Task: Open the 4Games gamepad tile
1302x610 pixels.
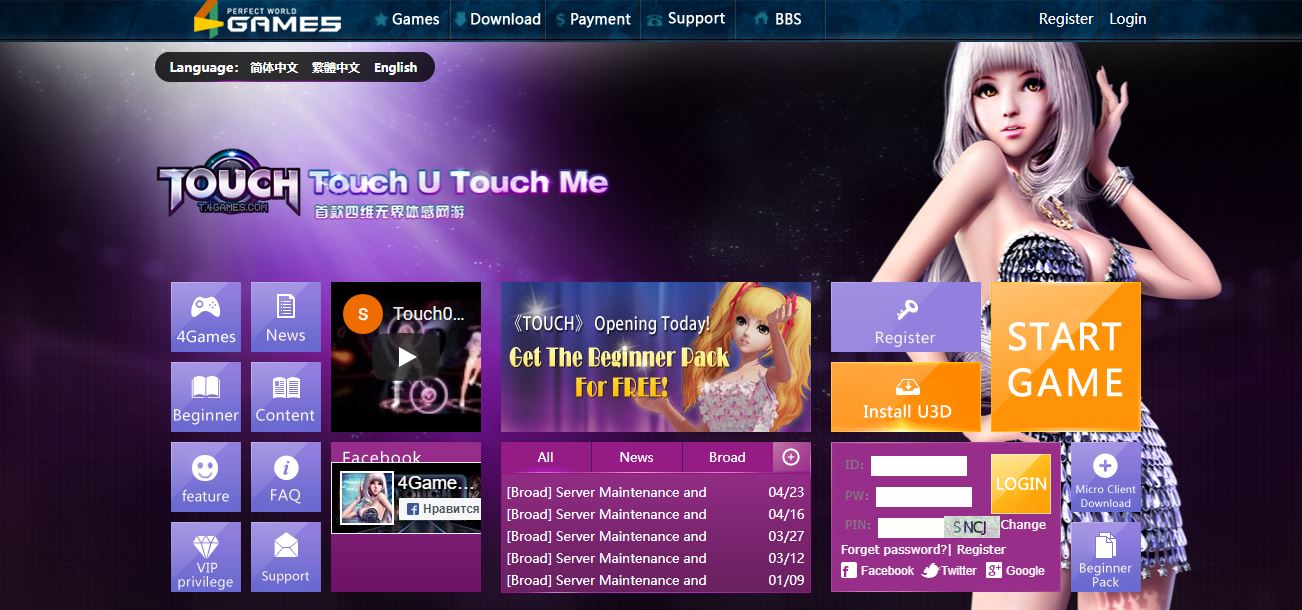Action: point(206,317)
